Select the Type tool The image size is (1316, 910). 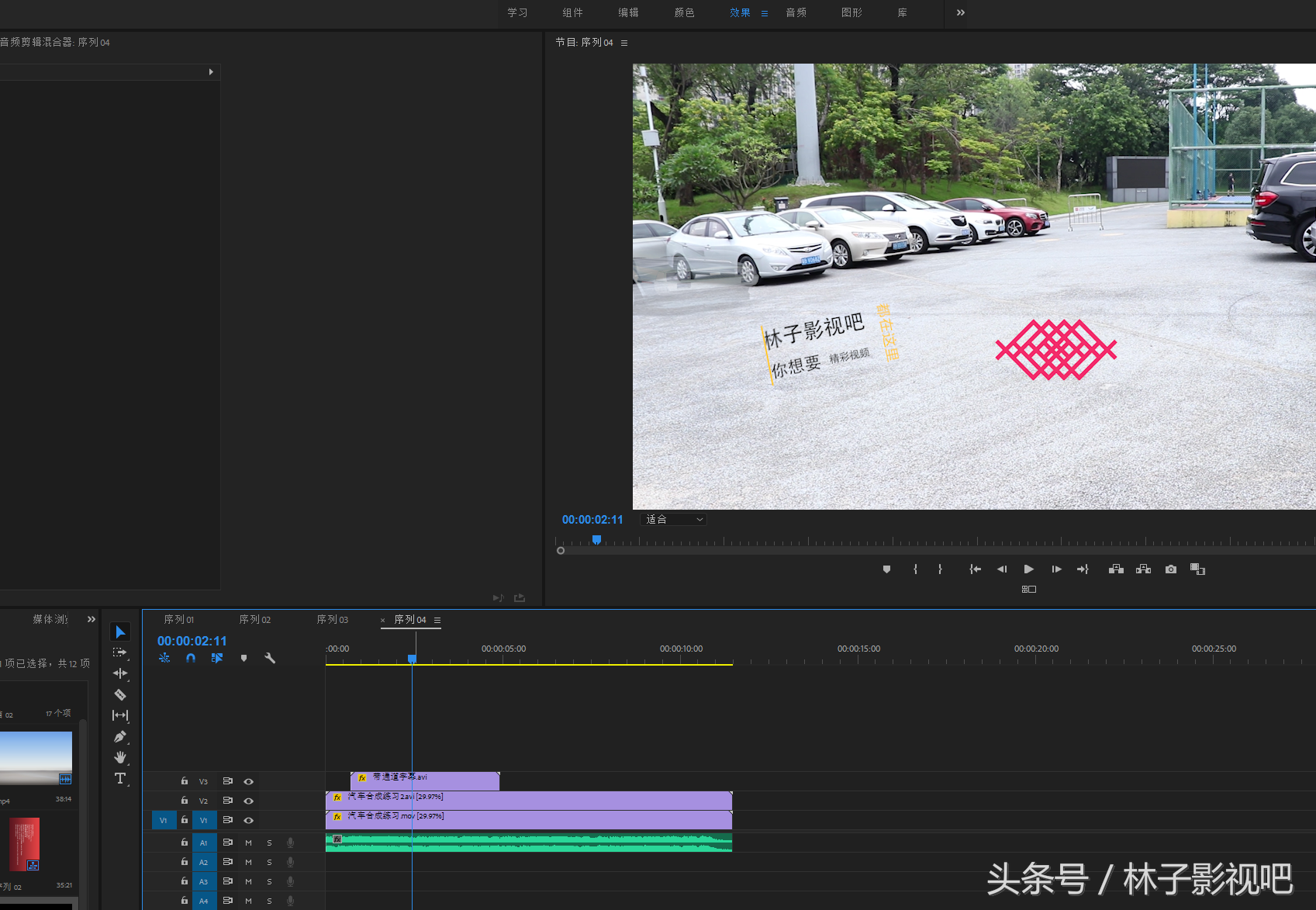tap(120, 778)
